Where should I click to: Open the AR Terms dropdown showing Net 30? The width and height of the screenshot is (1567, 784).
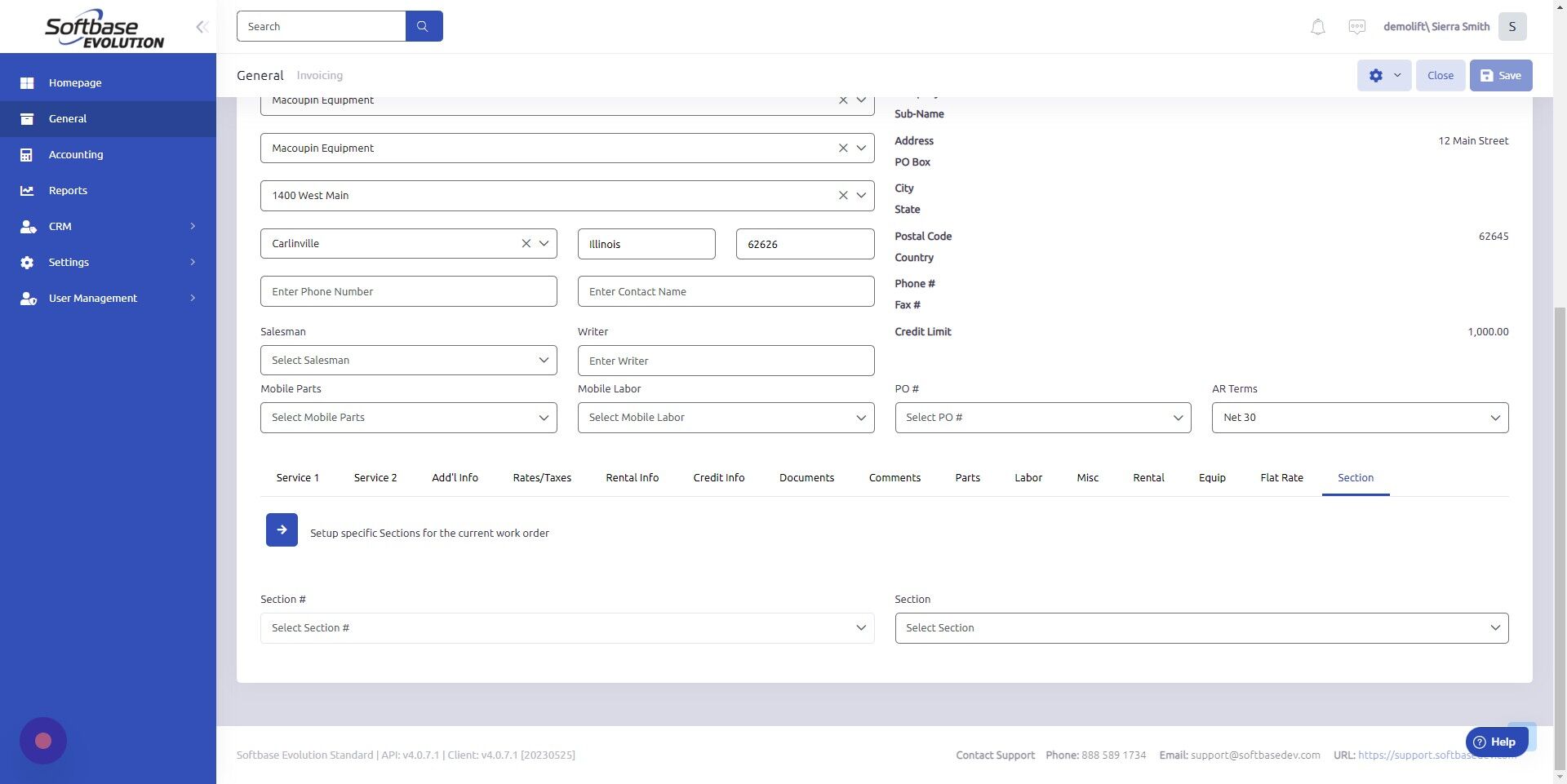pos(1360,417)
